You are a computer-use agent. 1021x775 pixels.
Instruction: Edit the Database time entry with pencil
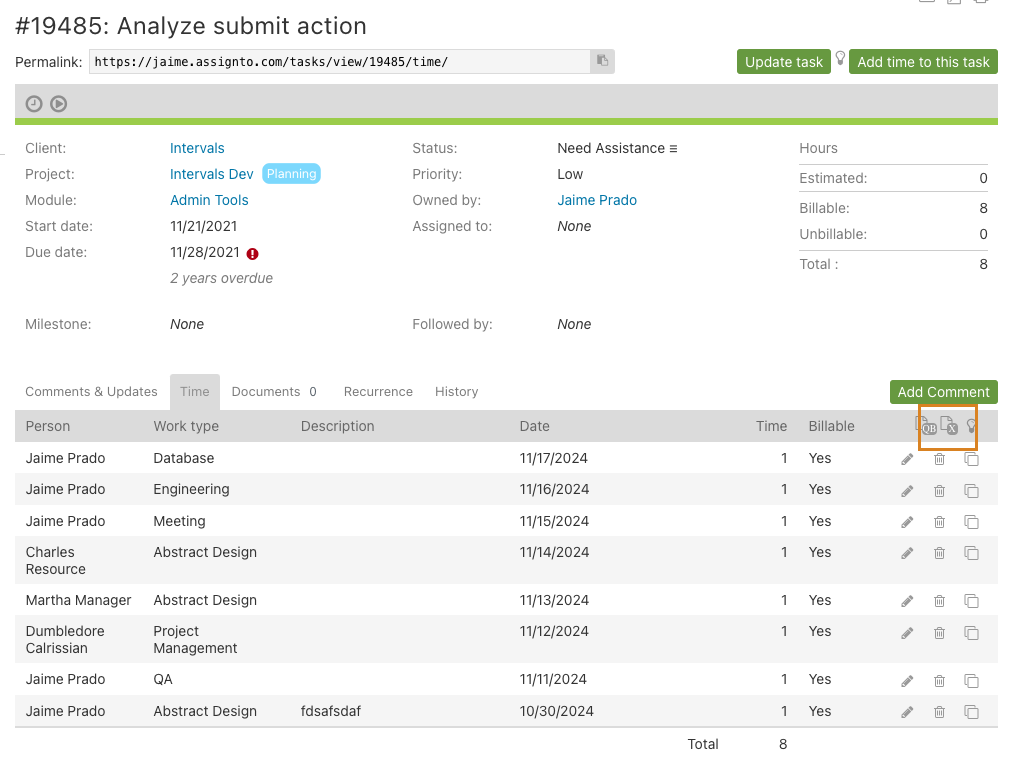pos(907,459)
